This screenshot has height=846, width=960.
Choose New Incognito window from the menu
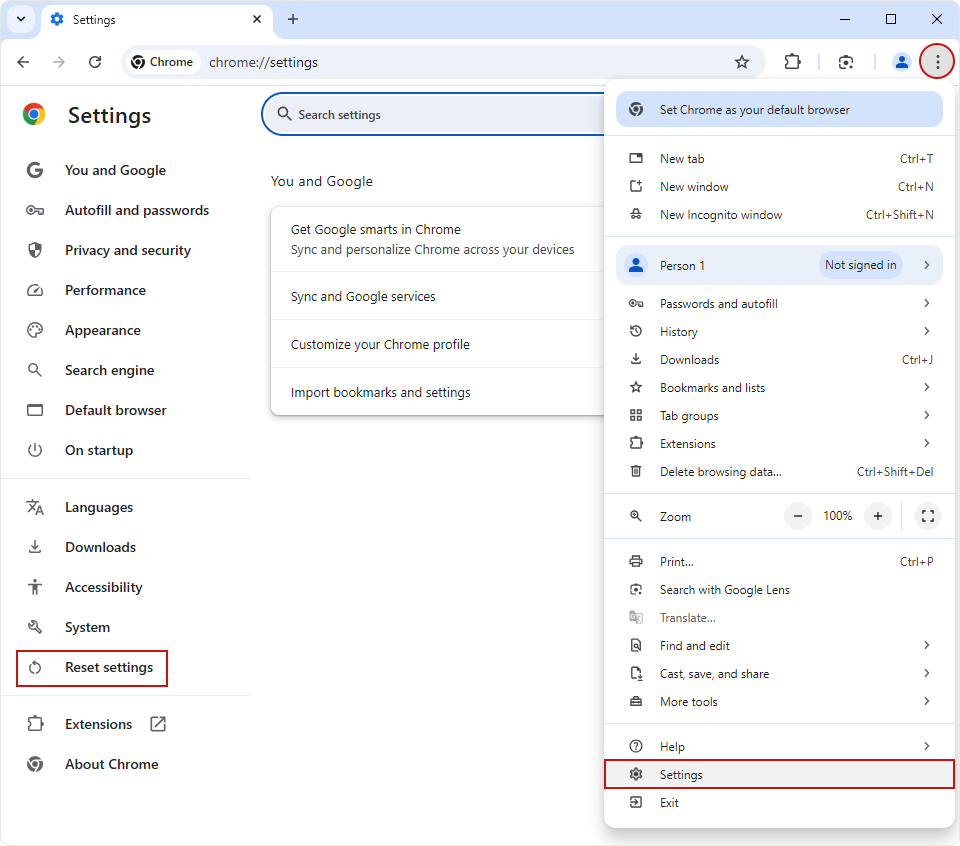coord(779,215)
